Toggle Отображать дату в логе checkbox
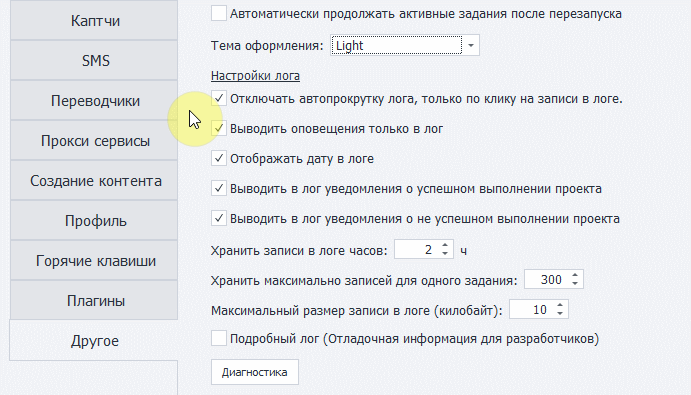Image resolution: width=691 pixels, height=395 pixels. click(219, 158)
